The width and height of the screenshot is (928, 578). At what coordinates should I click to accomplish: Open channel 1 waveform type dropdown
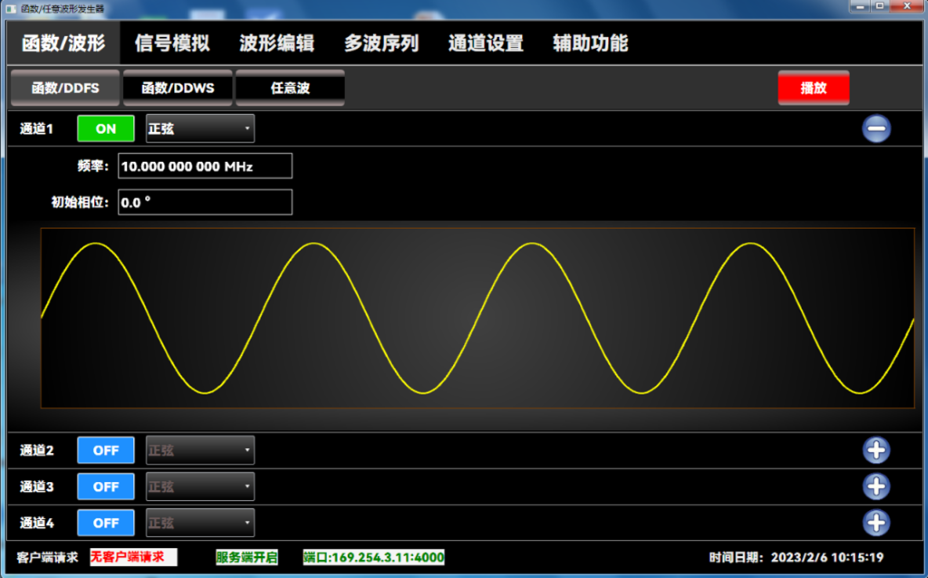tap(200, 129)
